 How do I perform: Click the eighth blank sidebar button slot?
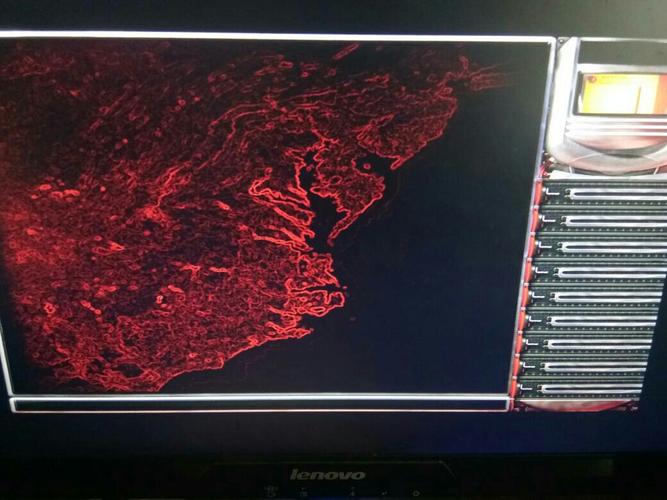586,366
